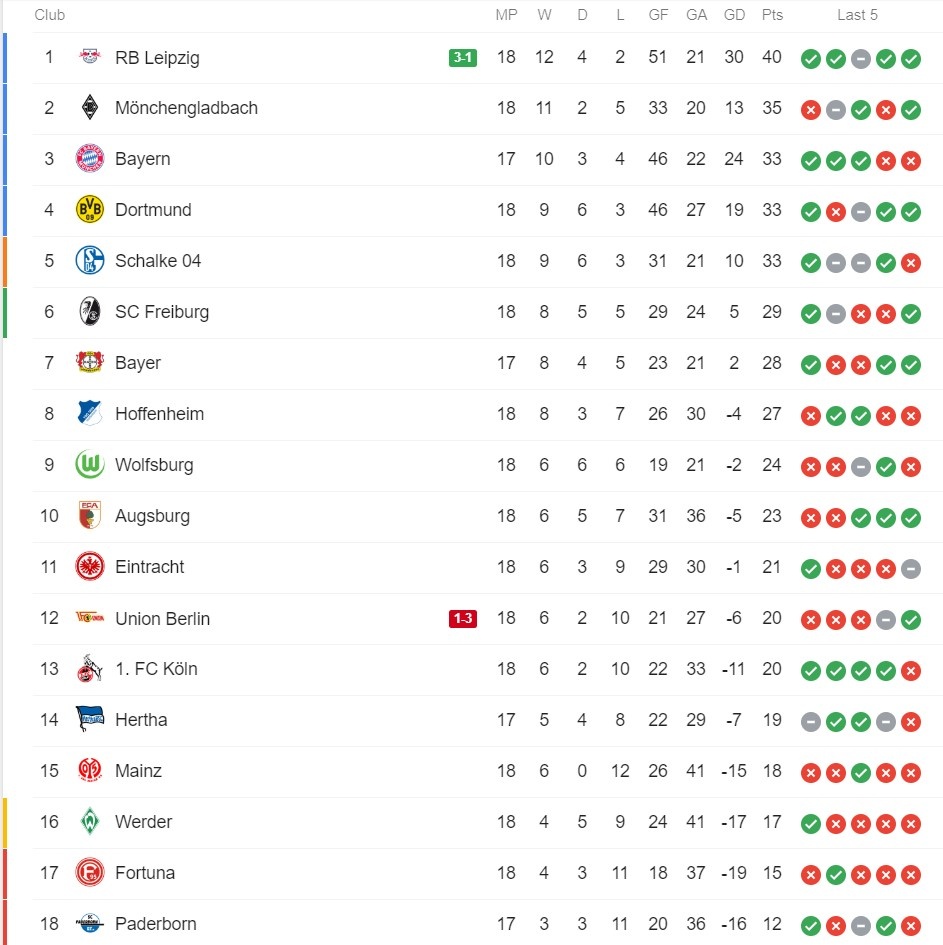This screenshot has height=945, width=943.
Task: Open the SC Freiburg team link
Action: point(162,312)
